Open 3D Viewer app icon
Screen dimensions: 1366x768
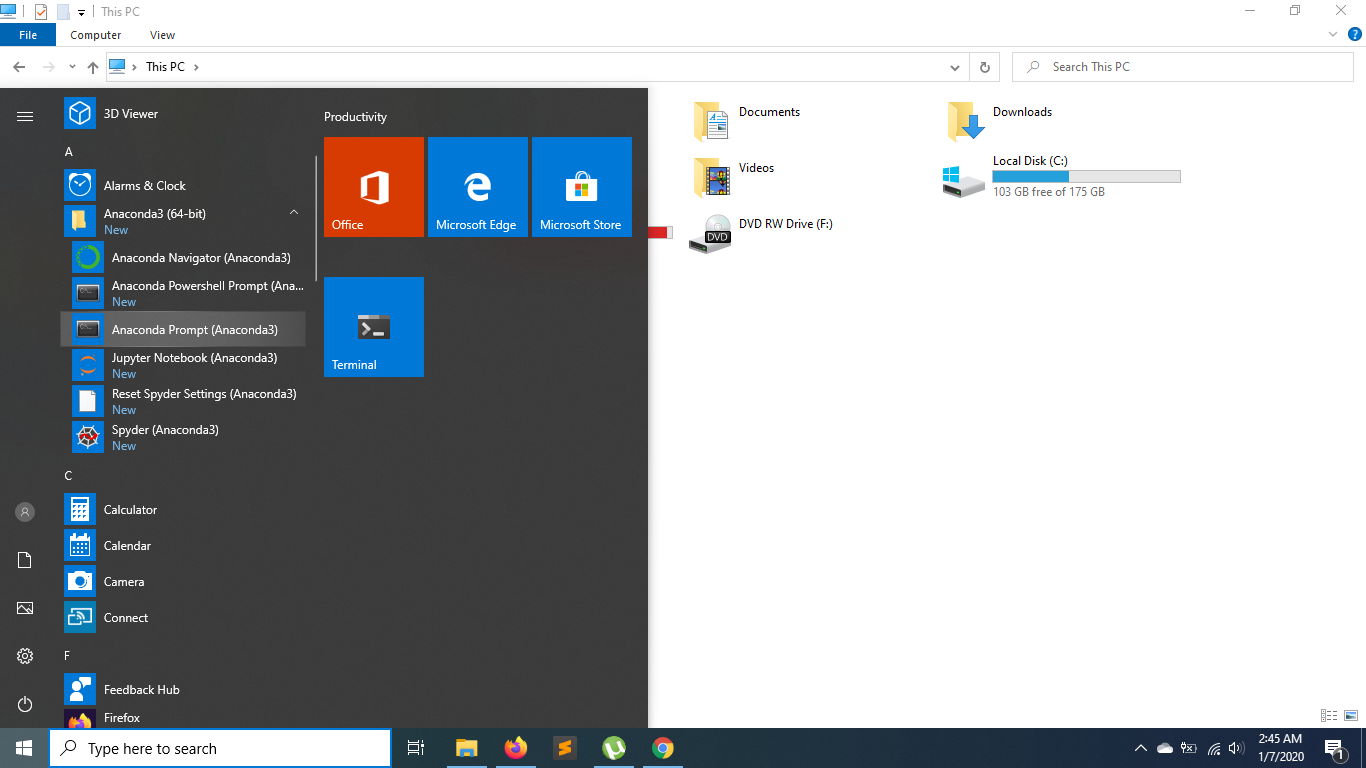coord(80,113)
